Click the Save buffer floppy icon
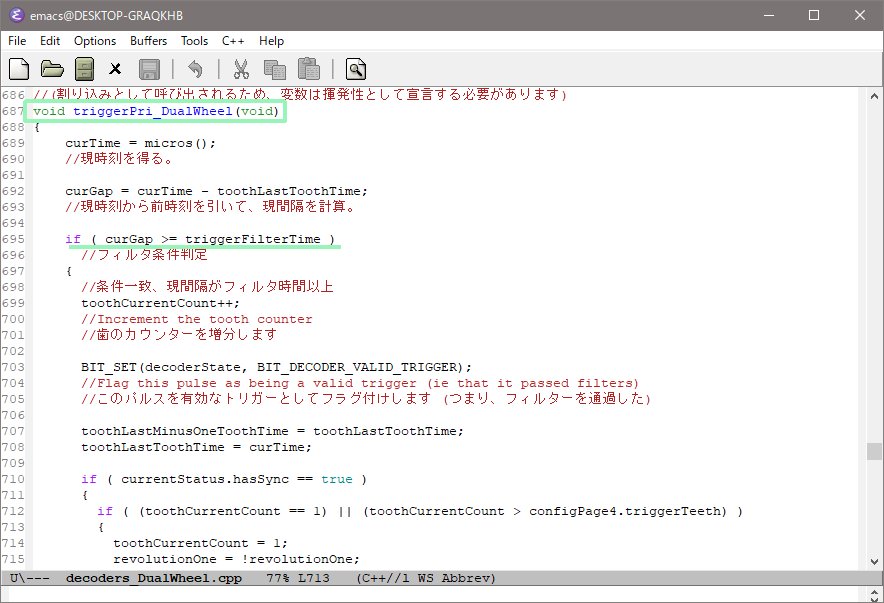Viewport: 884px width, 603px height. coord(149,69)
